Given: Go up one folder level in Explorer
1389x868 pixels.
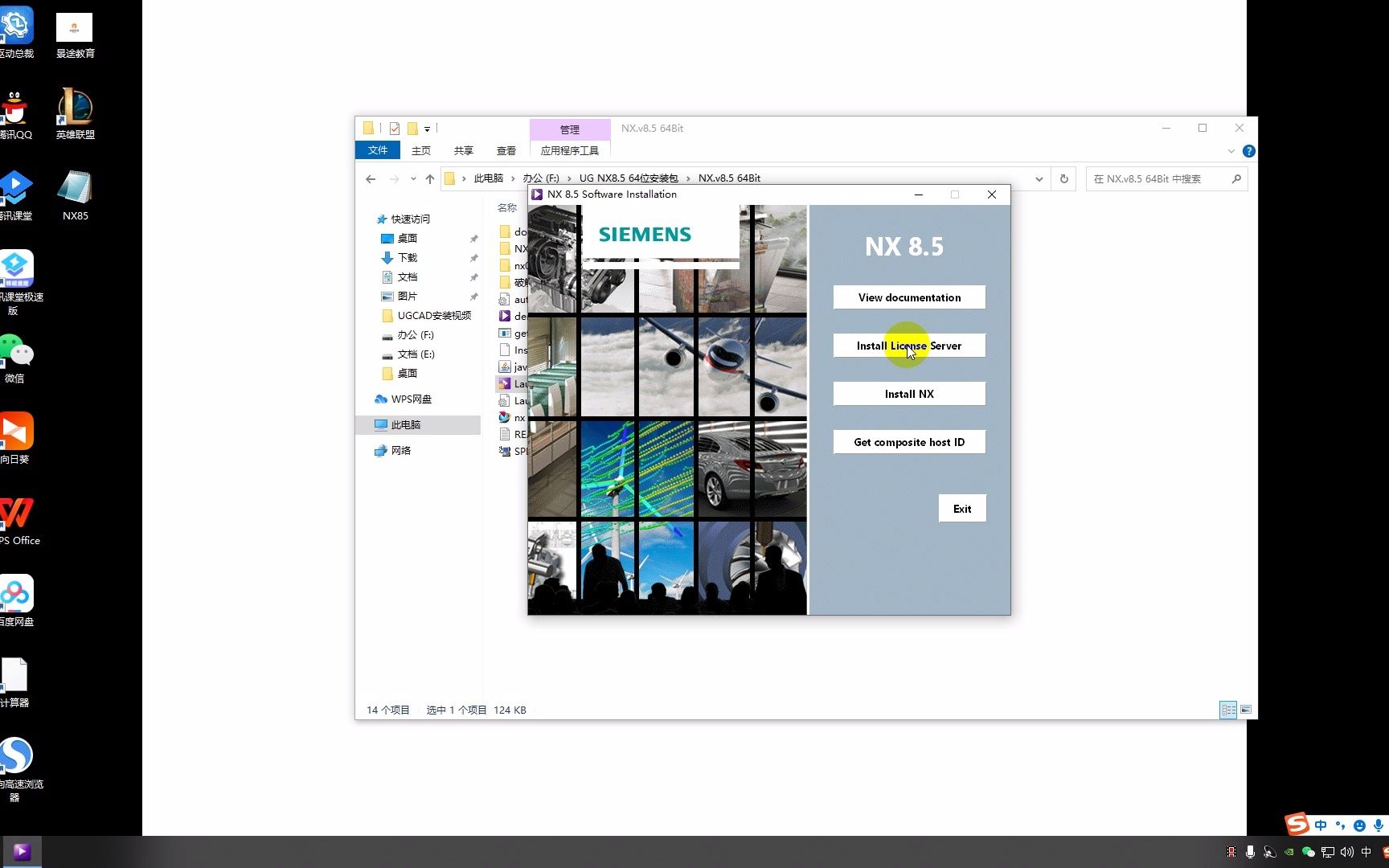Looking at the screenshot, I should tap(430, 179).
